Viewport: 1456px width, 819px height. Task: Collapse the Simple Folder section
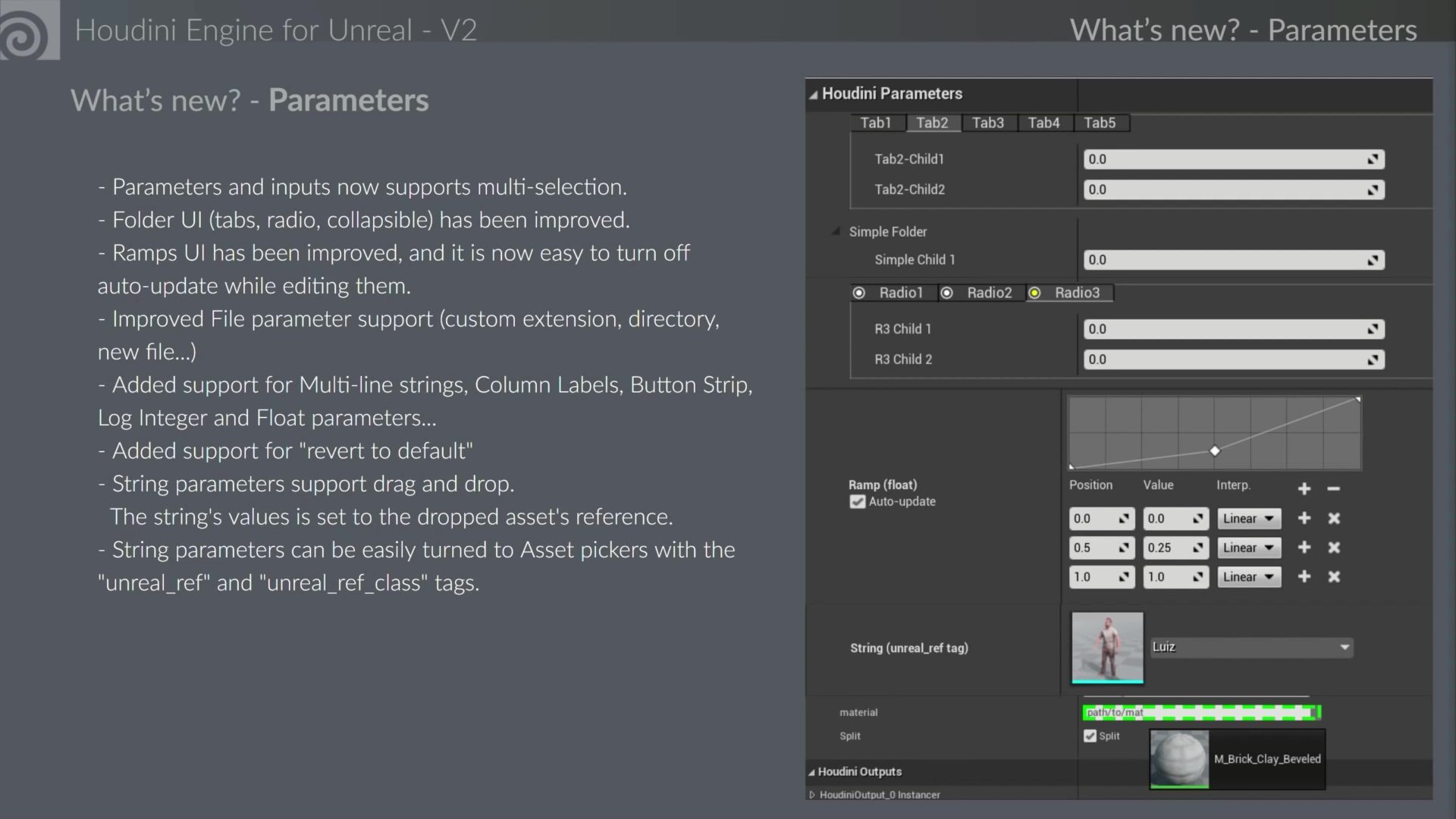point(836,231)
